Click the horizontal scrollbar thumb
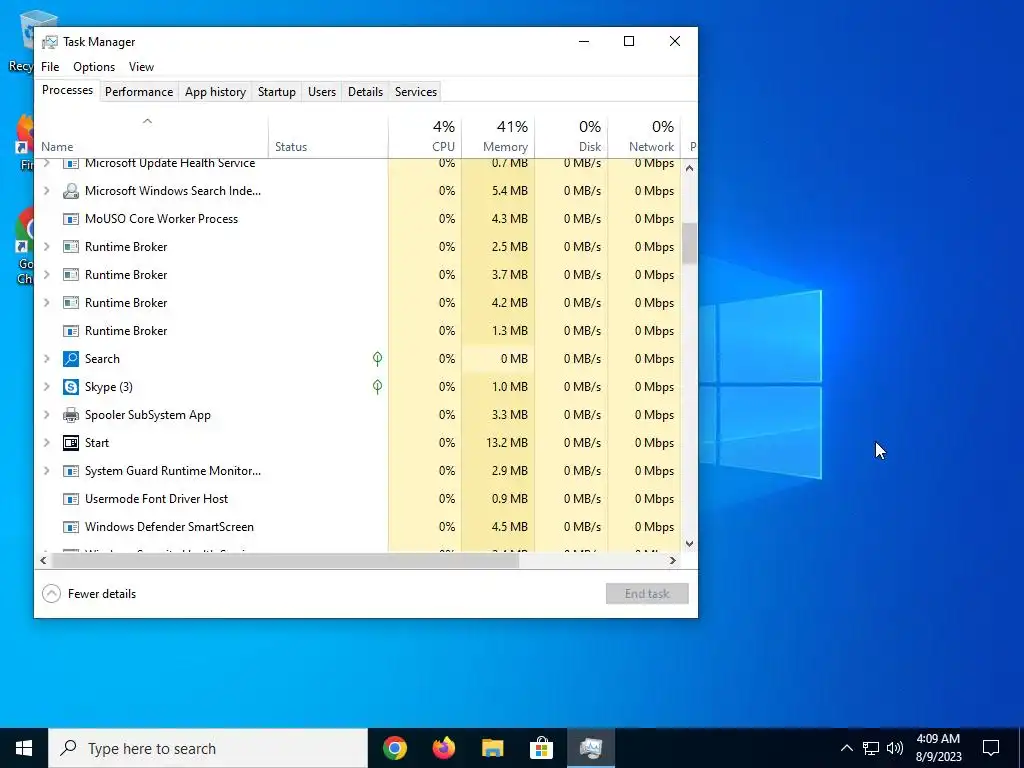This screenshot has height=768, width=1024. click(285, 560)
